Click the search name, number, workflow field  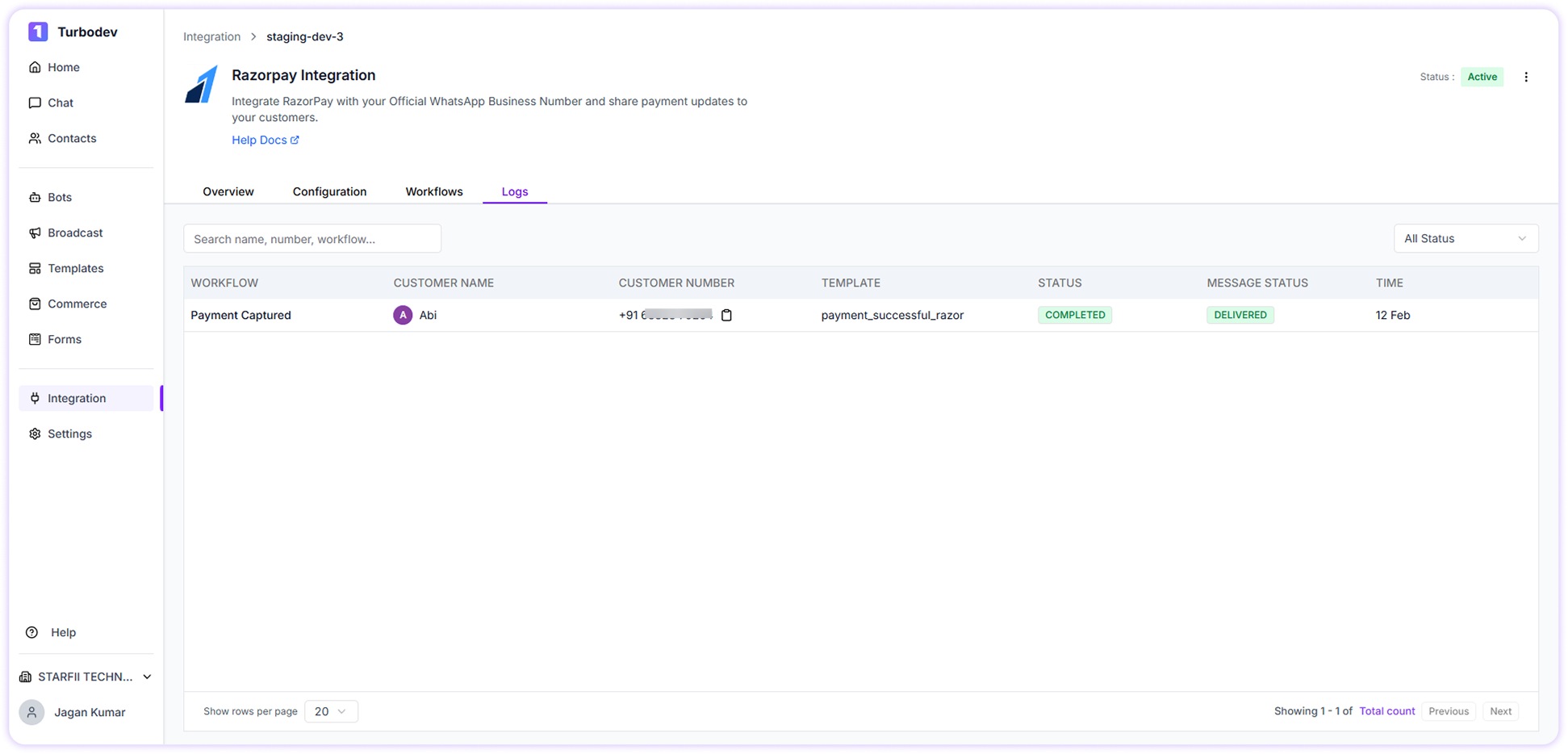click(x=312, y=238)
